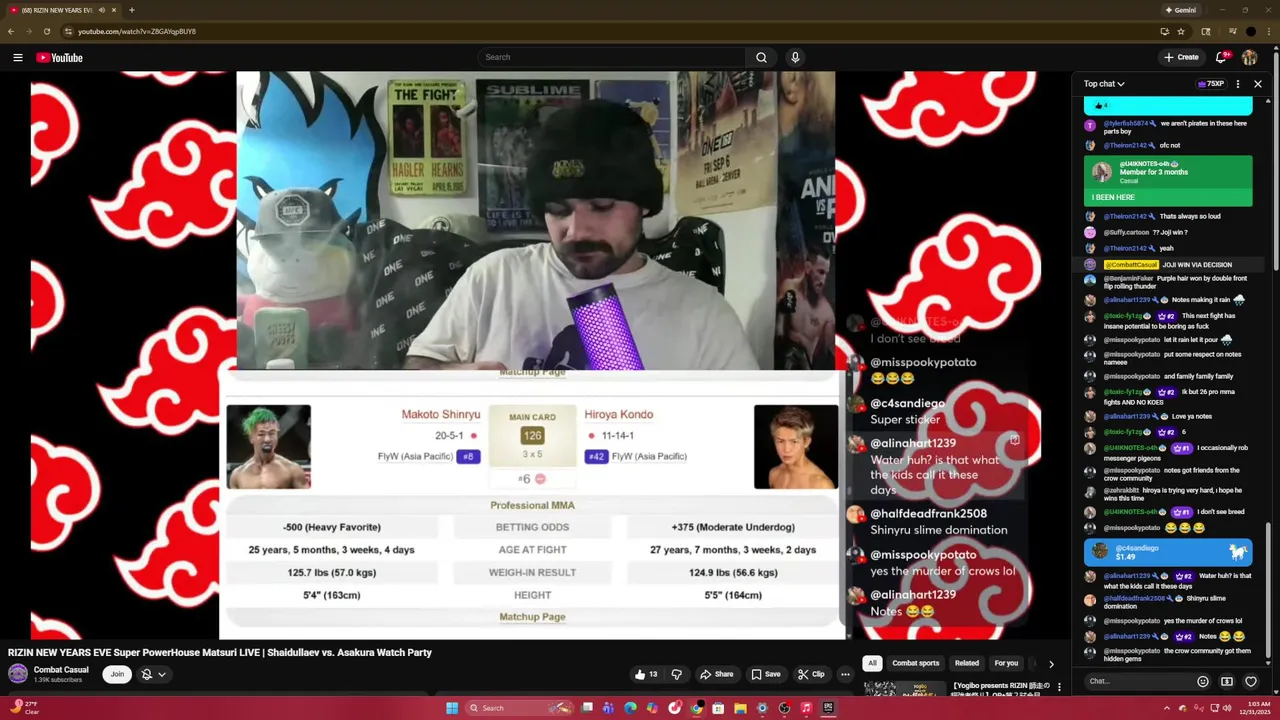Mute the tab using the speaker icon
The height and width of the screenshot is (720, 1280).
point(101,10)
